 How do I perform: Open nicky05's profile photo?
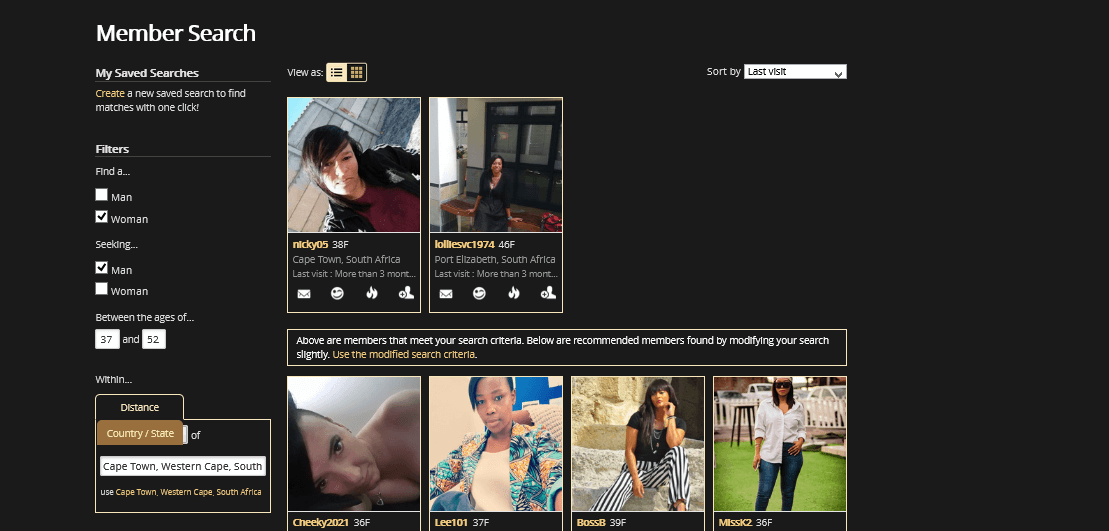[354, 165]
